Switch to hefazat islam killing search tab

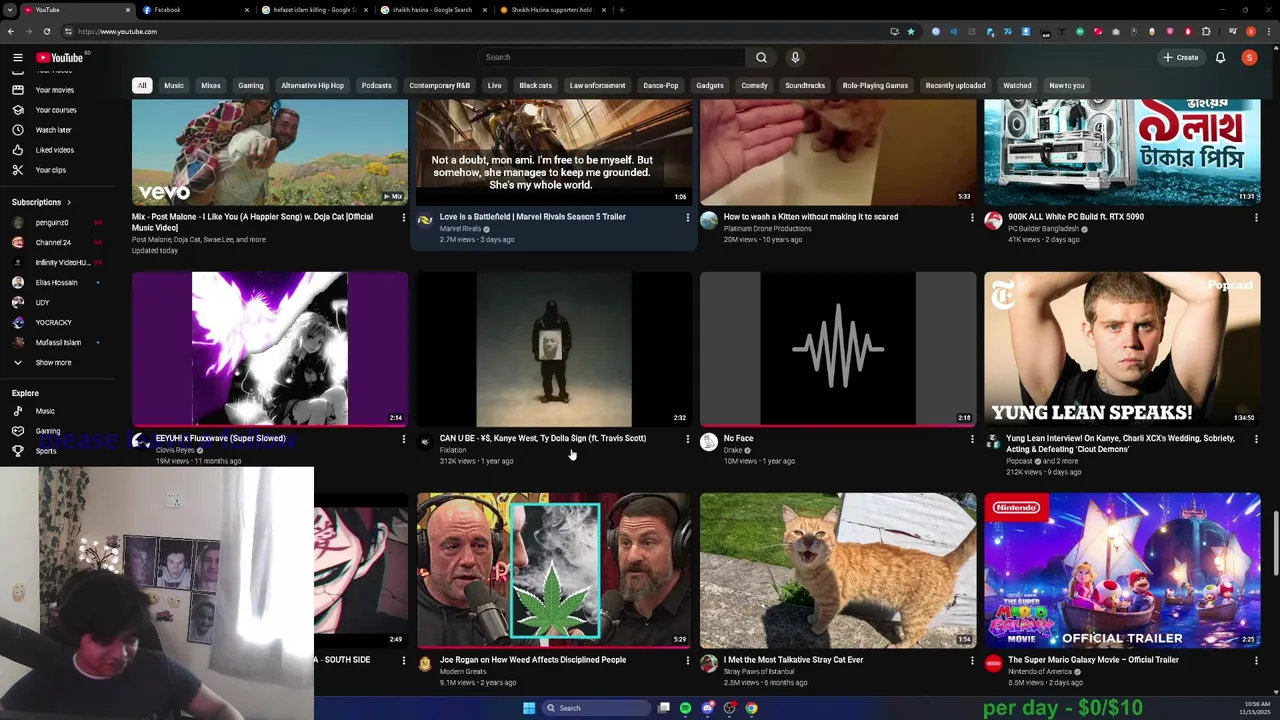(x=315, y=10)
